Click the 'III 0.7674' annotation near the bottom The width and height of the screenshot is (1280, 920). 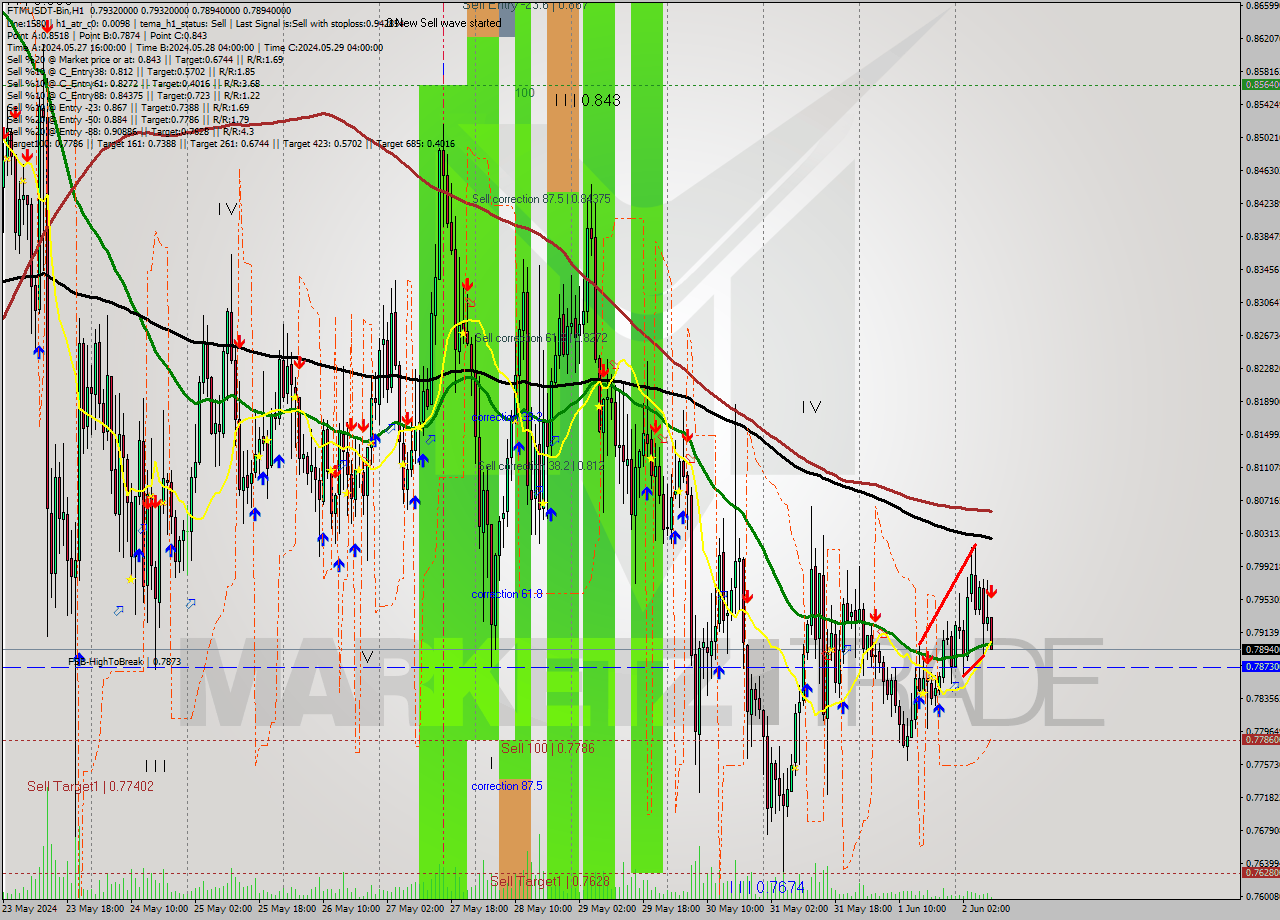point(760,887)
